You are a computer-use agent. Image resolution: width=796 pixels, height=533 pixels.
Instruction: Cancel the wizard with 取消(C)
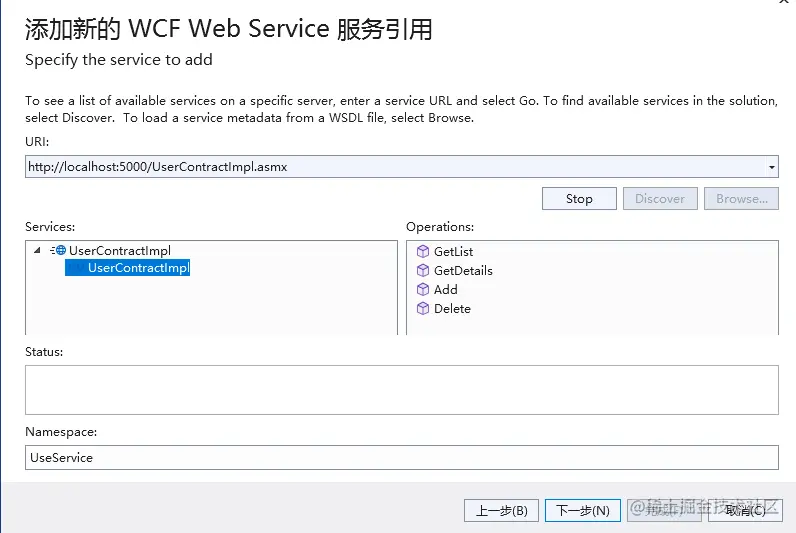tap(745, 510)
